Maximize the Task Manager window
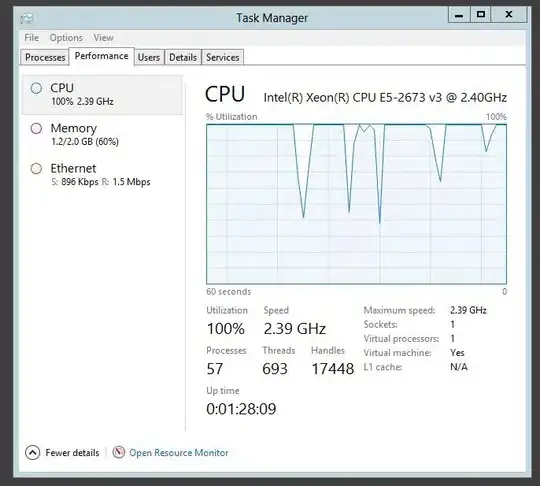This screenshot has height=486, width=540. [481, 15]
